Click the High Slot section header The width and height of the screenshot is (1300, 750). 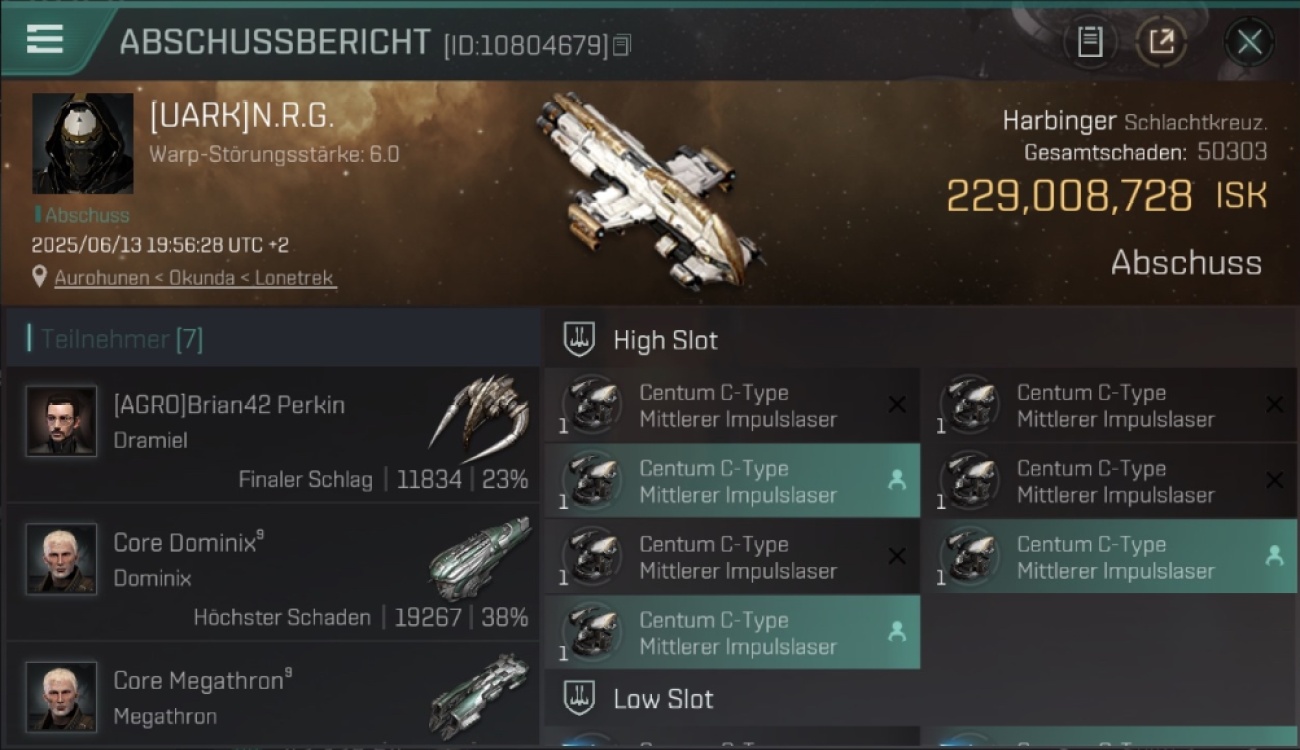click(x=920, y=340)
